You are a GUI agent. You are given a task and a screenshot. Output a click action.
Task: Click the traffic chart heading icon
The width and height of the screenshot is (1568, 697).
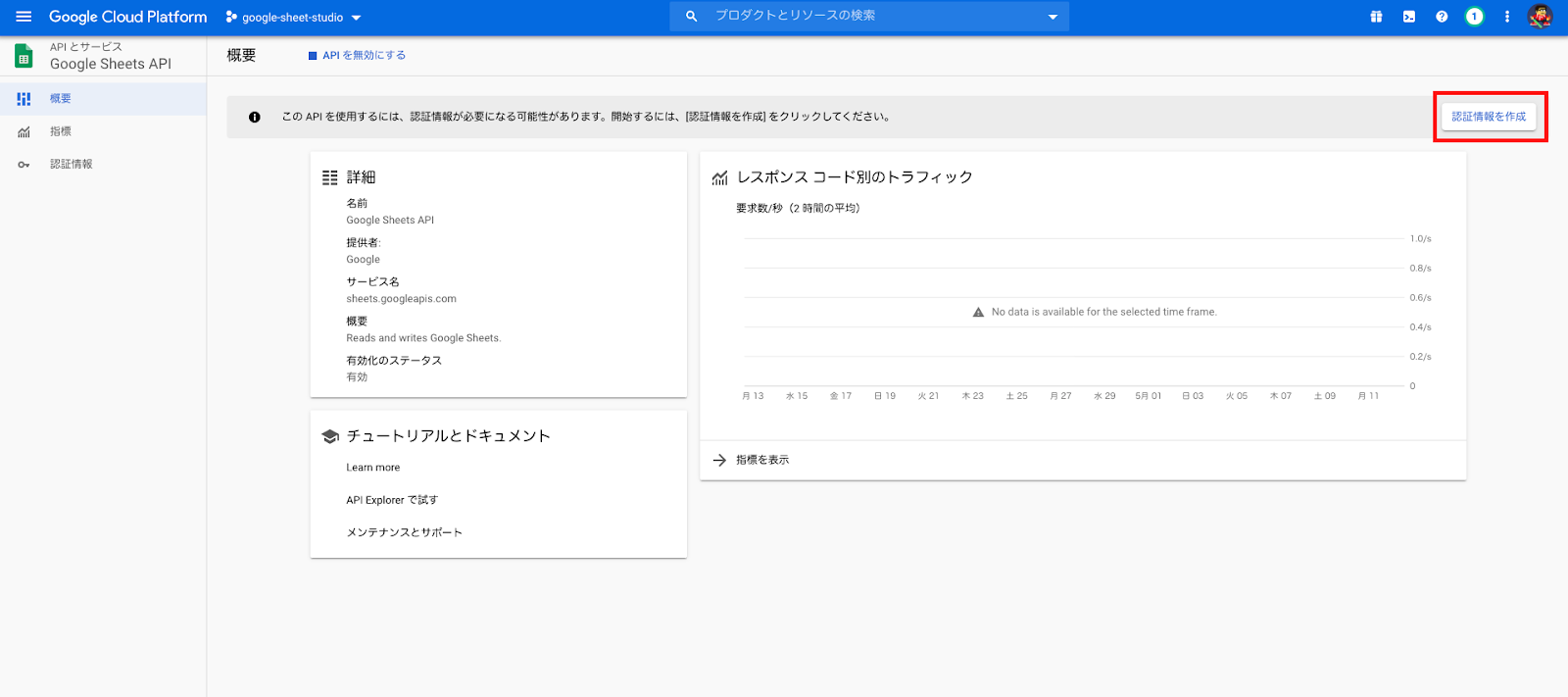[x=719, y=177]
